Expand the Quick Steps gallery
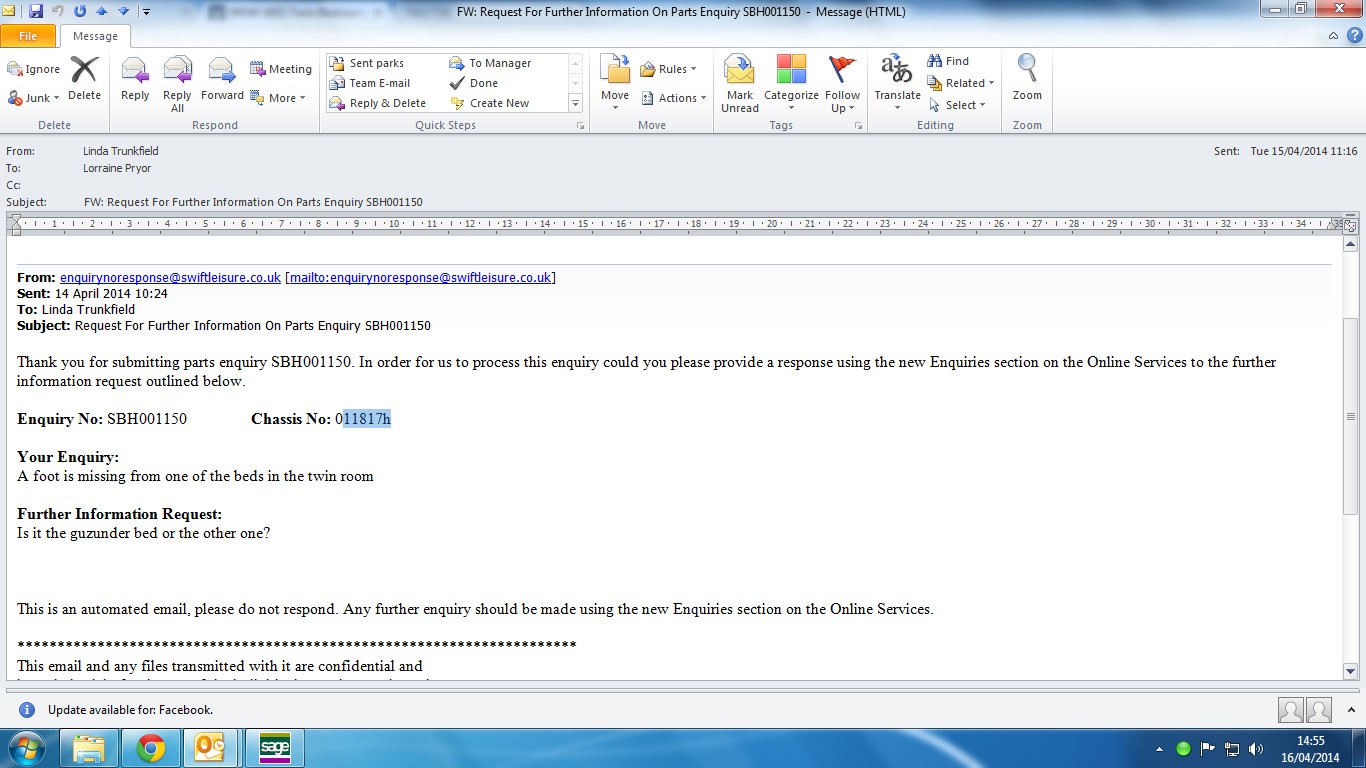 pyautogui.click(x=575, y=103)
